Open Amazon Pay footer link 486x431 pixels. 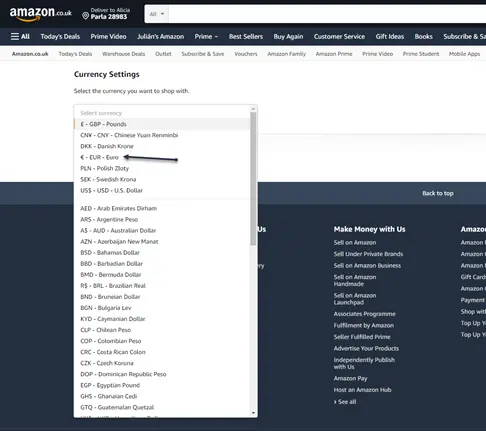click(x=350, y=378)
